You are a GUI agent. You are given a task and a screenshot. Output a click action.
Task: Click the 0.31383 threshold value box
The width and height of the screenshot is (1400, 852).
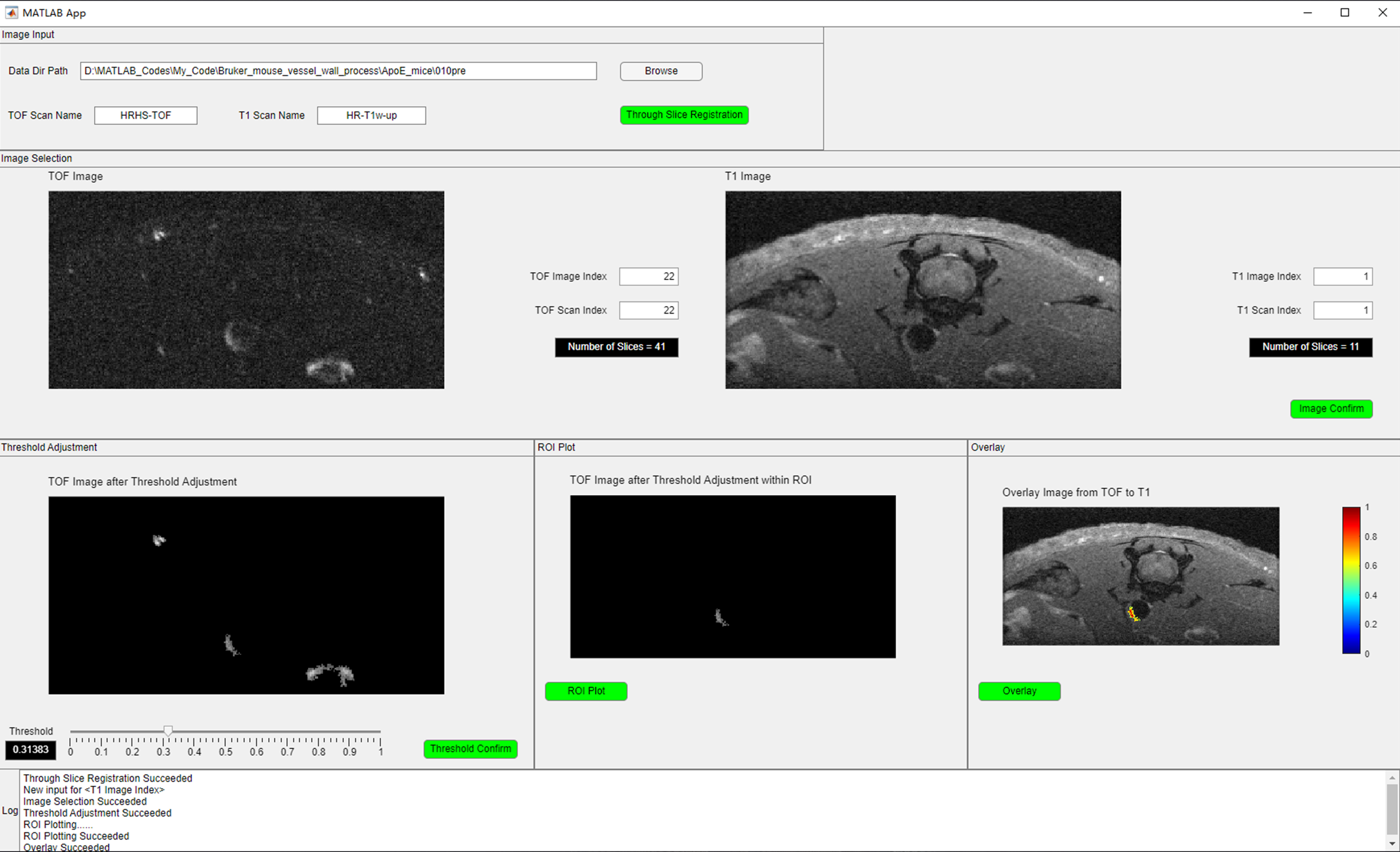click(x=31, y=750)
